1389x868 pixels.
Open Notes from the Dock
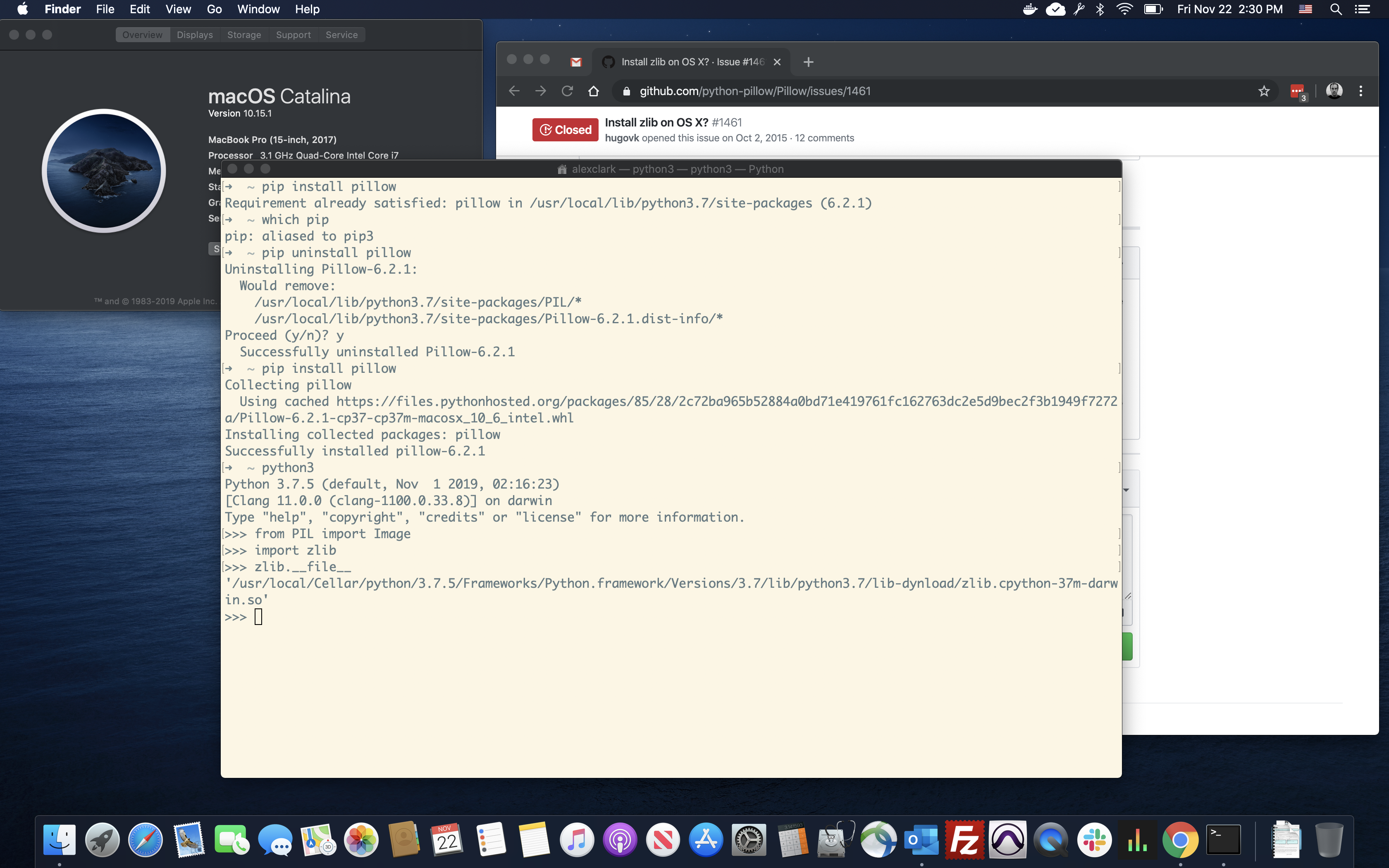[534, 840]
